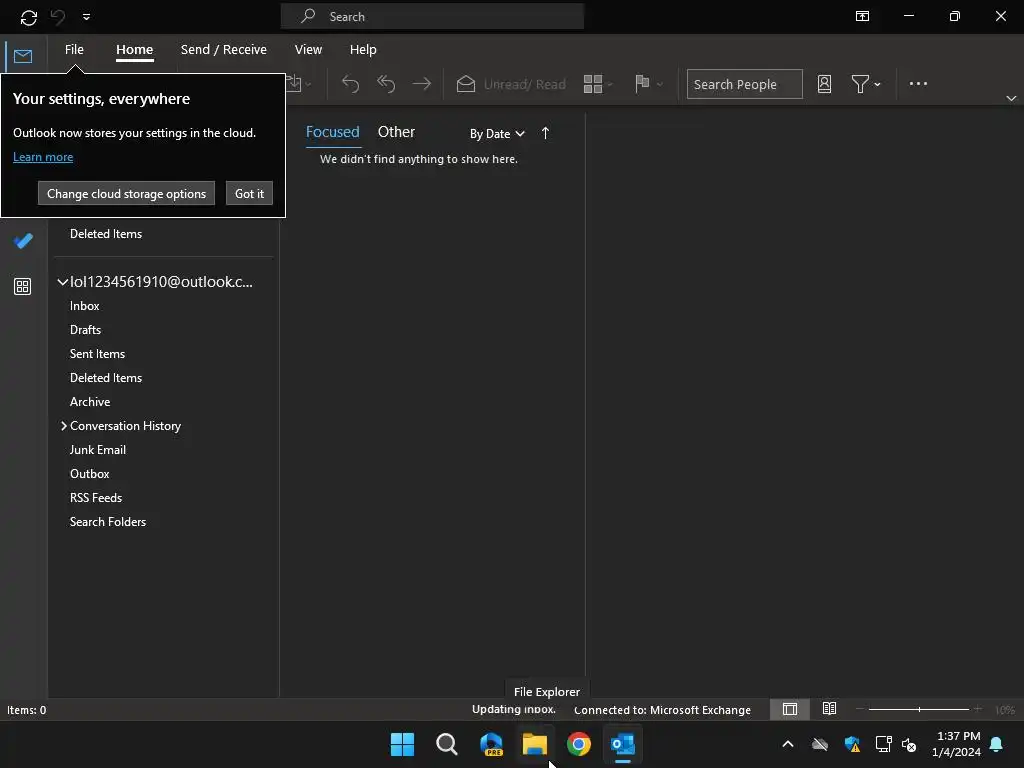
Task: Click the Send/Receive All Folders sync icon
Action: (x=29, y=18)
